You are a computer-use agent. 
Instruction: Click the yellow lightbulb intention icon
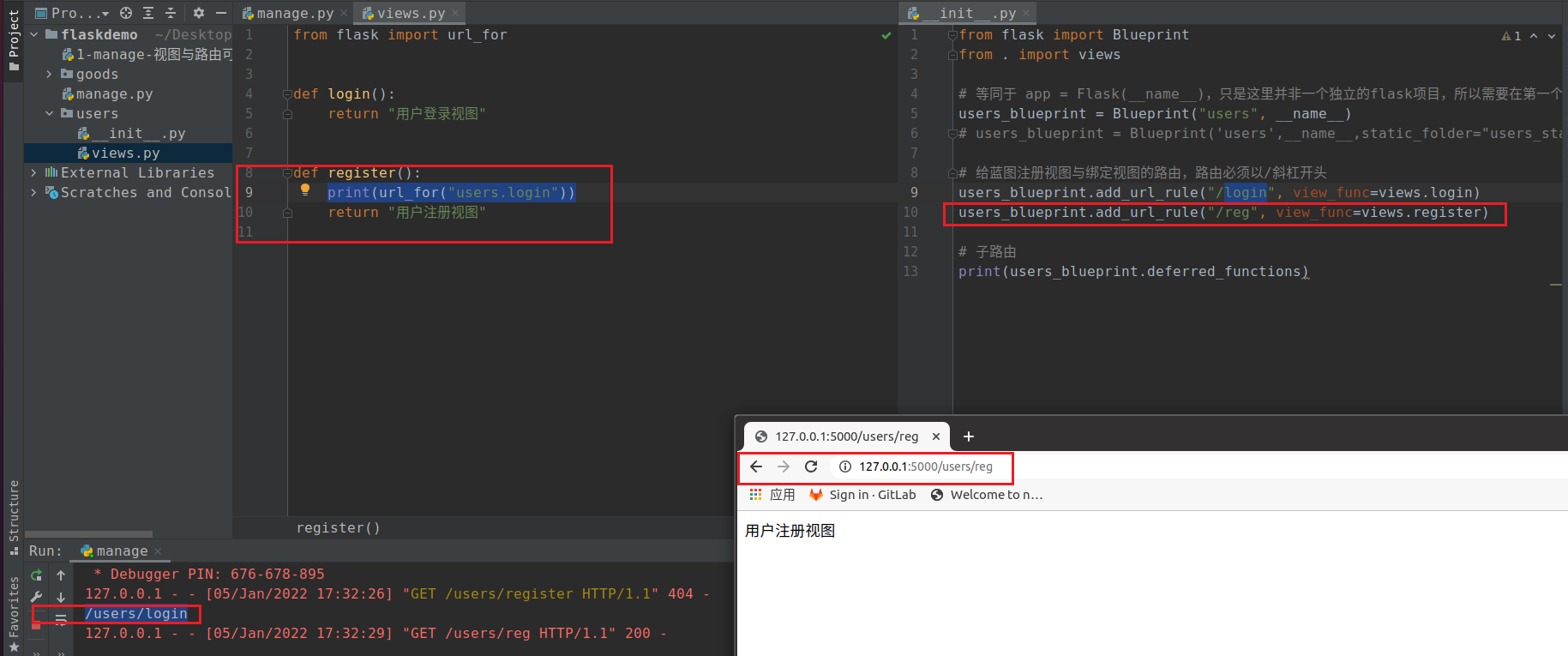(304, 190)
